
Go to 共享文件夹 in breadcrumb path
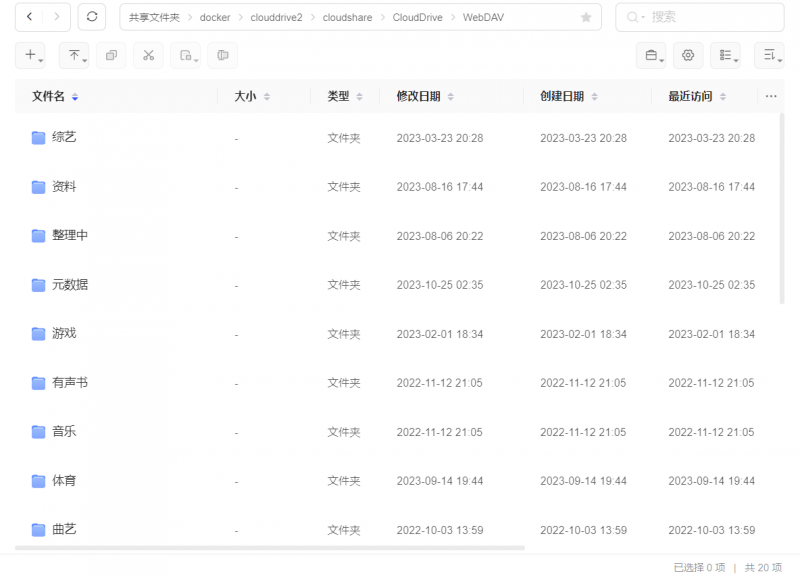click(154, 18)
